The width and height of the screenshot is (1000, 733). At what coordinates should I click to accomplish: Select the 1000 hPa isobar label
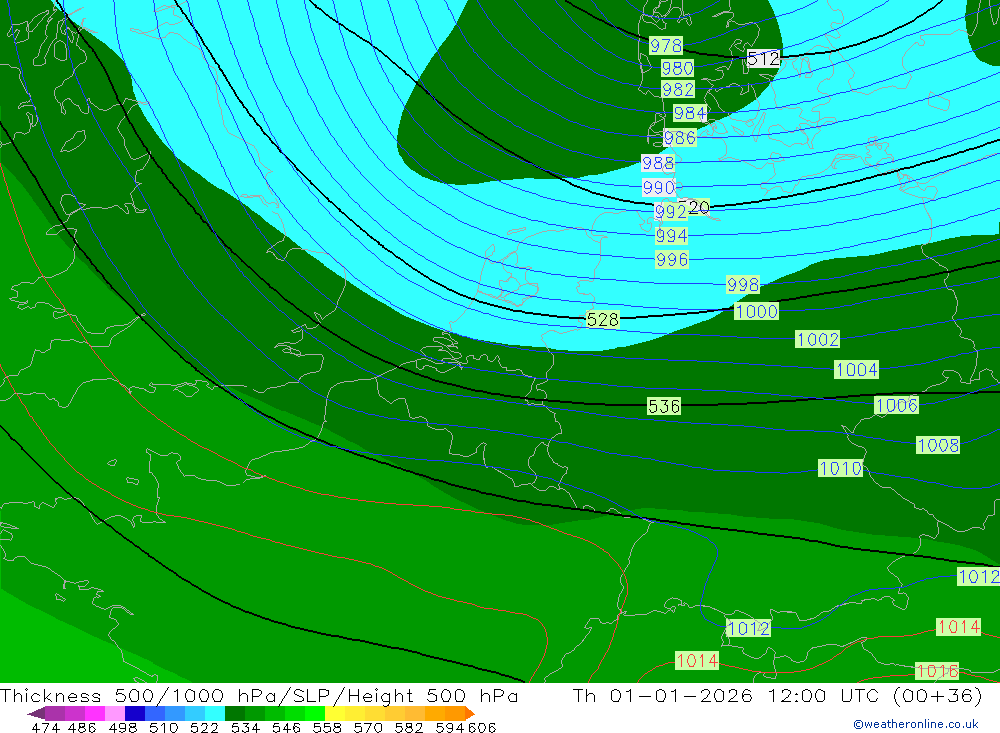coord(756,311)
